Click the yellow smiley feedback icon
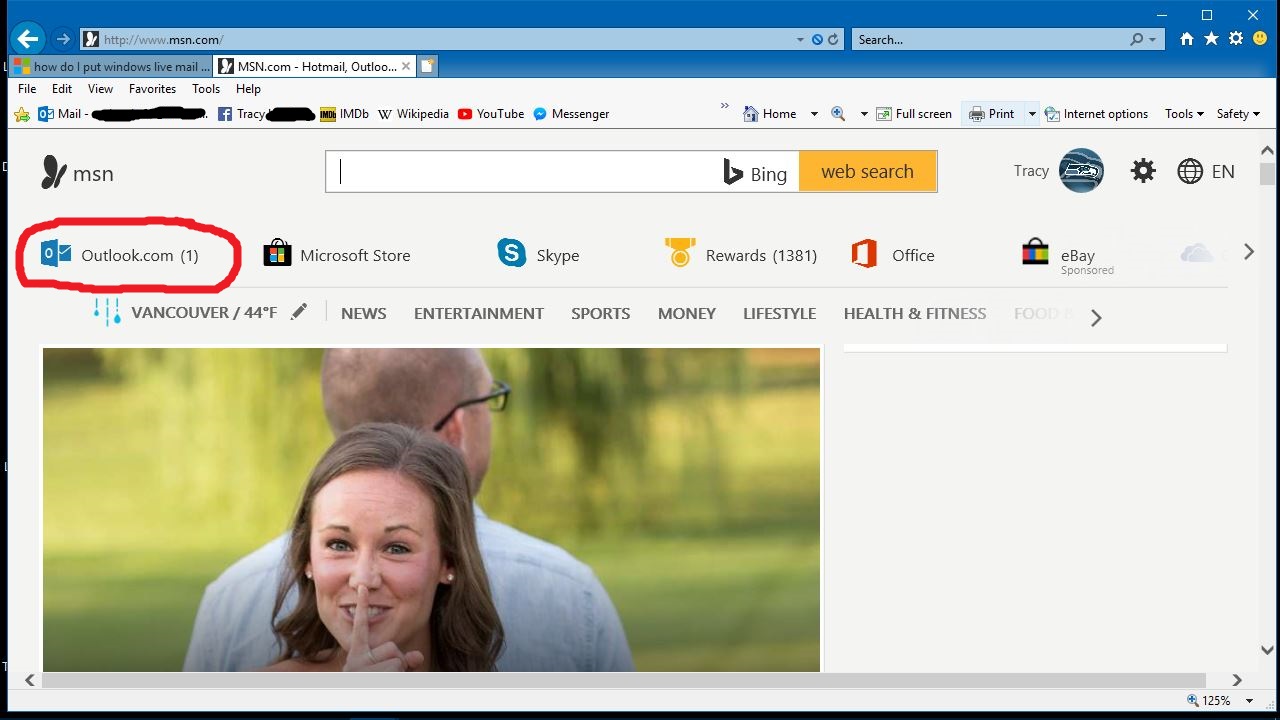 [1259, 39]
